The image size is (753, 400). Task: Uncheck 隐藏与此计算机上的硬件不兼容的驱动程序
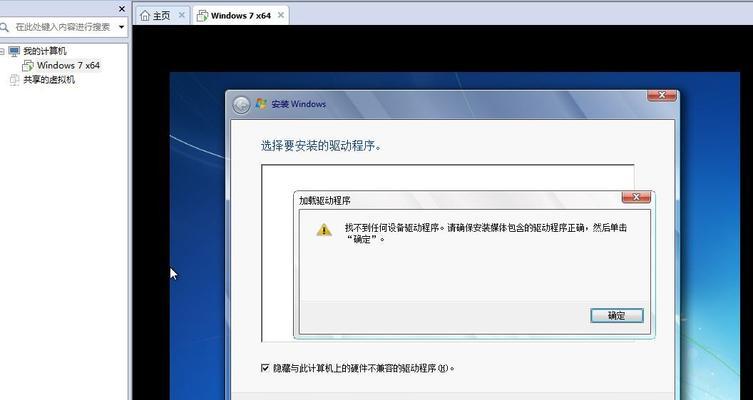265,368
